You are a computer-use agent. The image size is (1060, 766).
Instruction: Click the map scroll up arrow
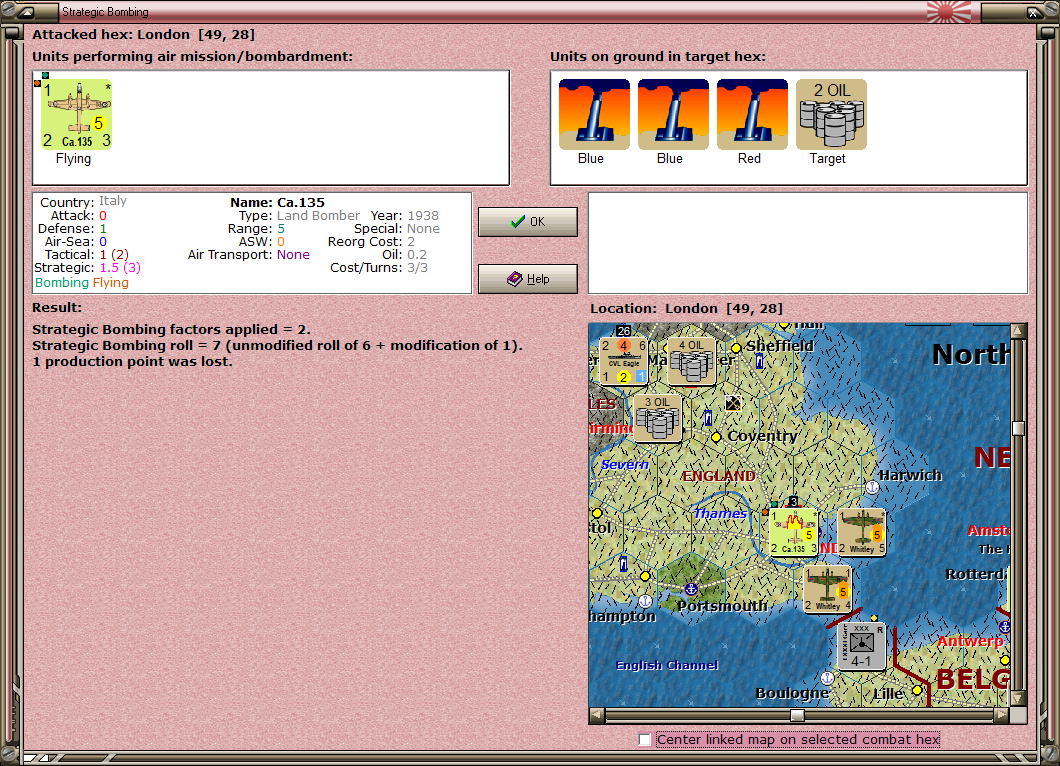1018,331
